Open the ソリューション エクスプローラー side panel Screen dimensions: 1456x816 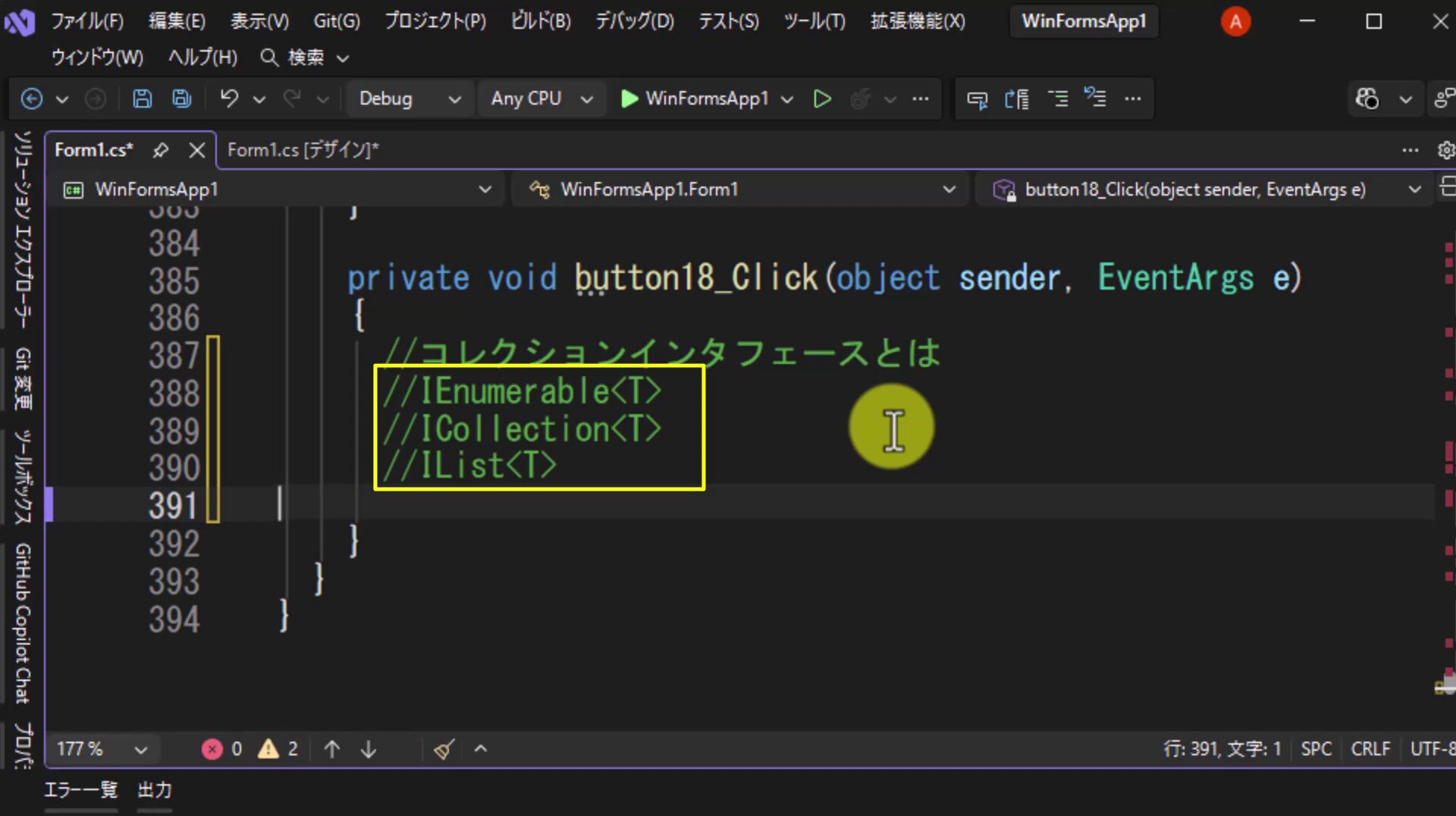coord(23,230)
